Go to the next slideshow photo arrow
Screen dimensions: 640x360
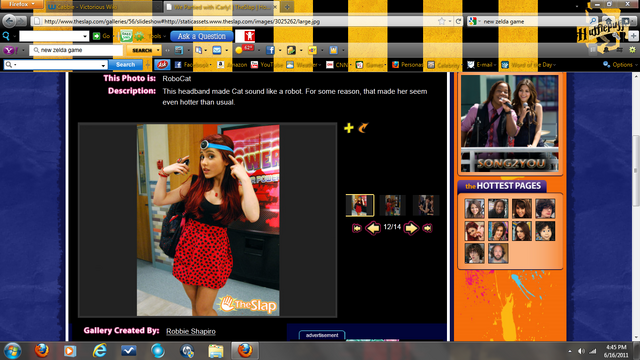[411, 228]
